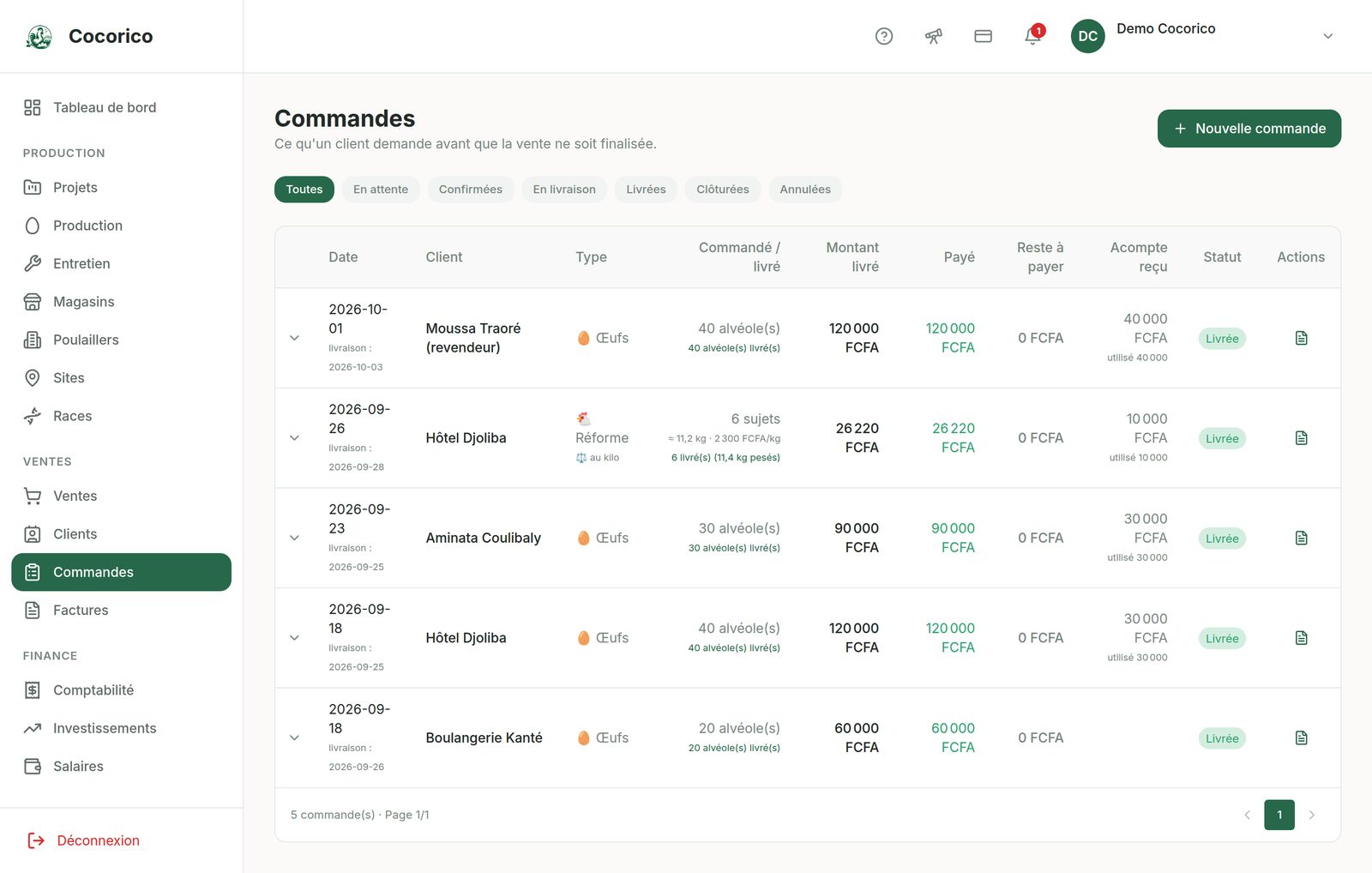Click the Date column header
The image size is (1372, 873).
(343, 257)
